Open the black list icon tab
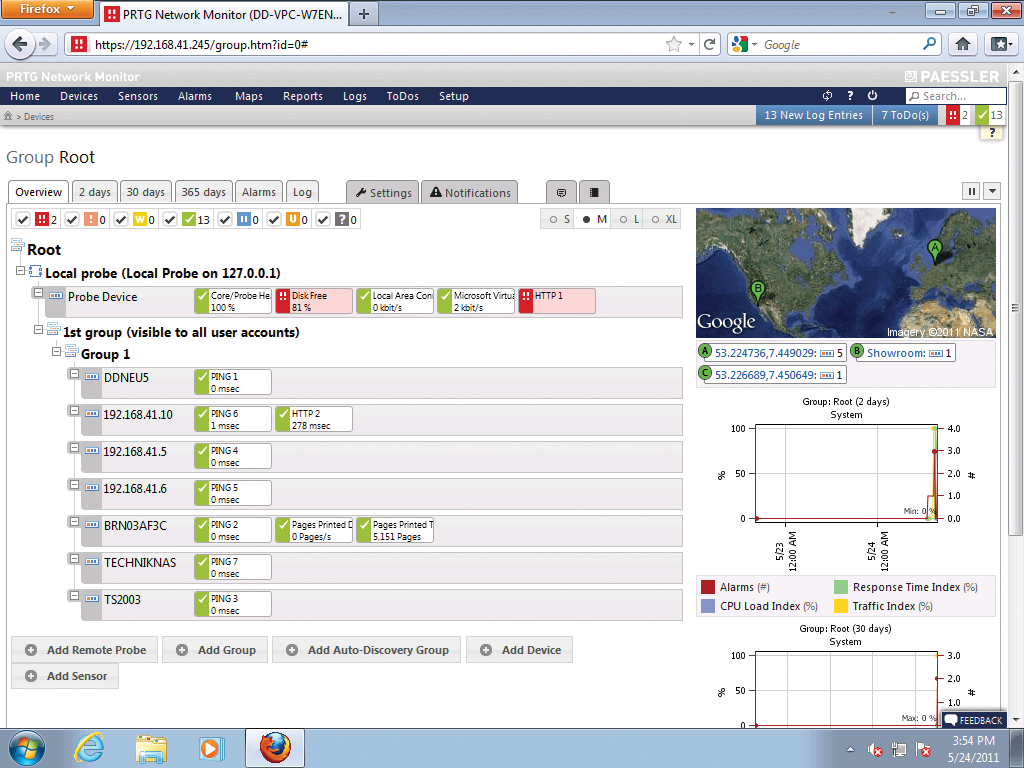 point(594,193)
